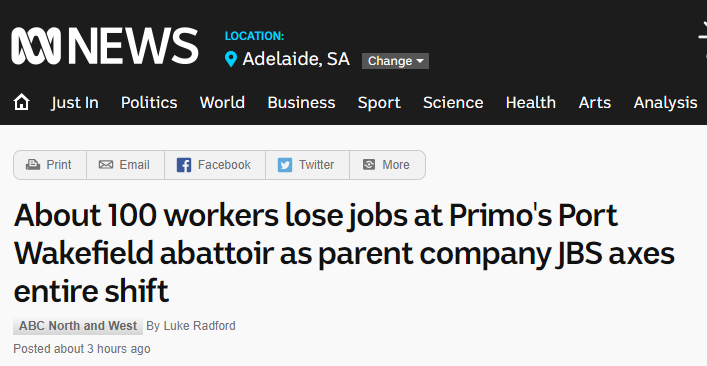Go to the World news tab
Screen dimensions: 707x366
pos(222,103)
